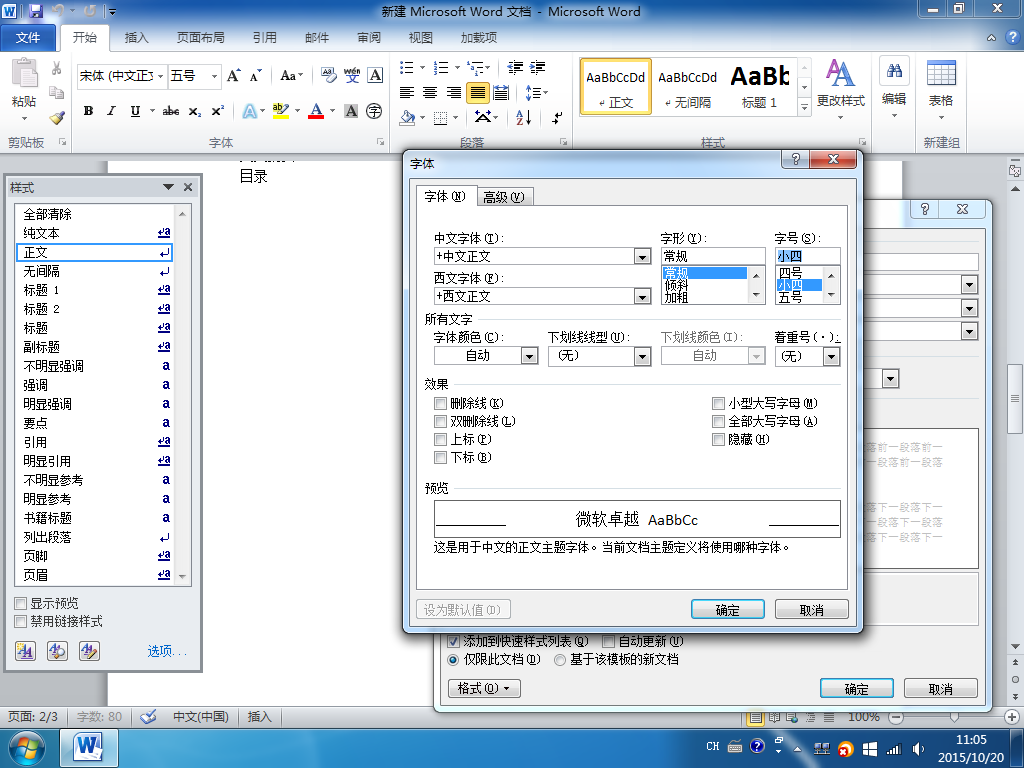Click the font size (字号) input field
The width and height of the screenshot is (1024, 768).
(x=807, y=257)
